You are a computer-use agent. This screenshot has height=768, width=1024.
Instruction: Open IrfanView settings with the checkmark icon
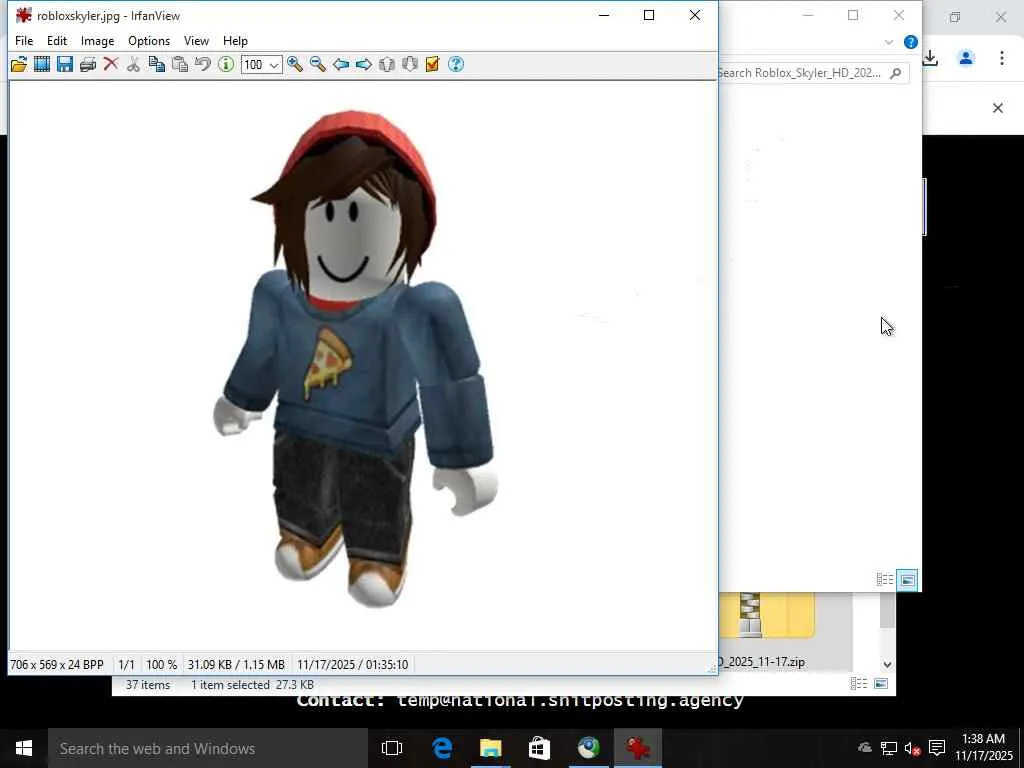tap(432, 64)
